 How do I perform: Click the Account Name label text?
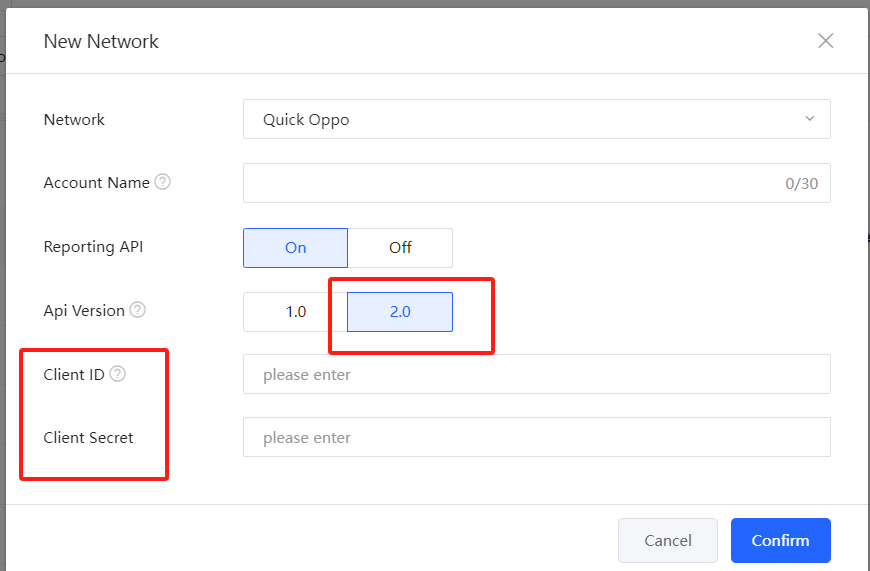(x=96, y=183)
